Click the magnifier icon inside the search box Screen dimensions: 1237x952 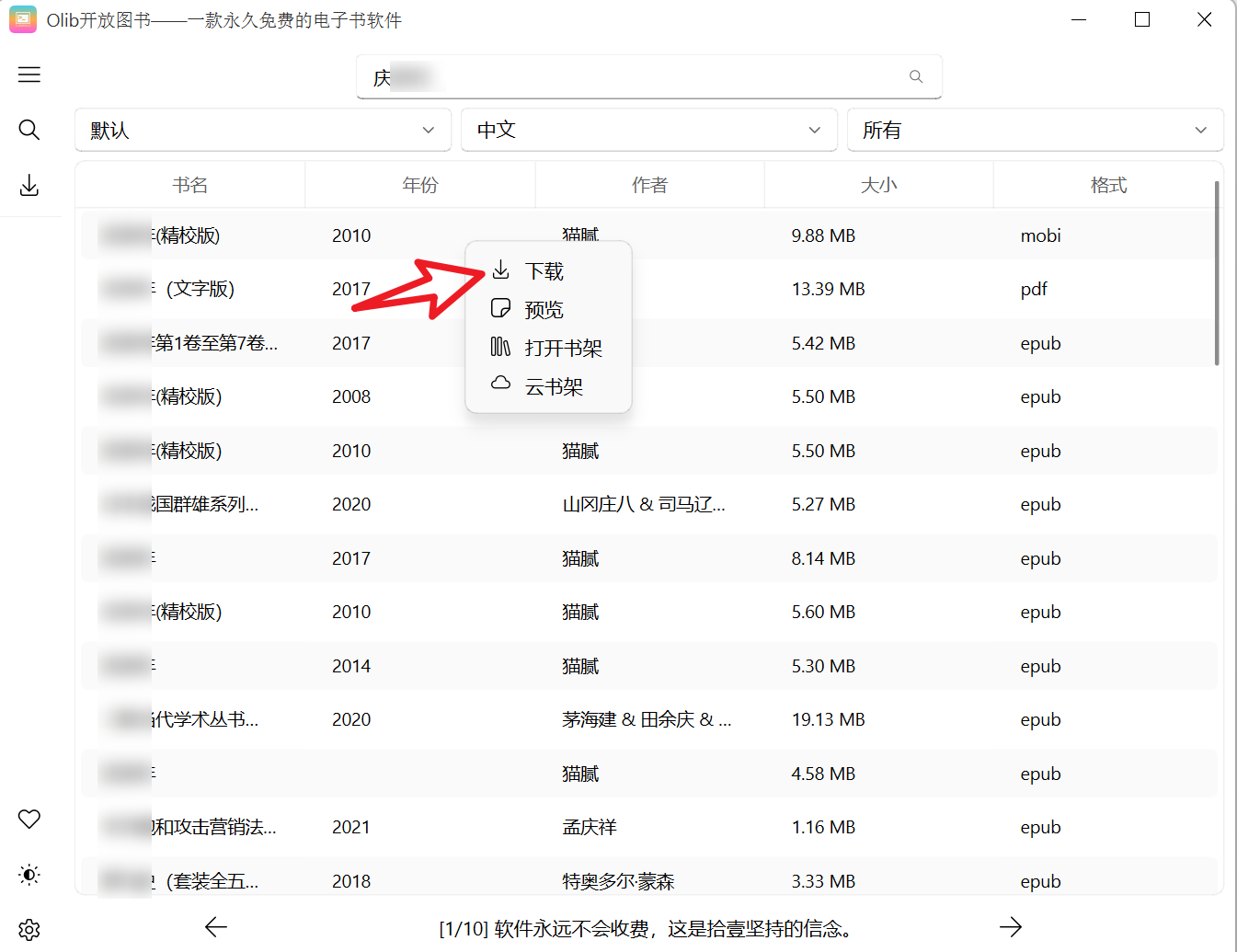pos(915,76)
